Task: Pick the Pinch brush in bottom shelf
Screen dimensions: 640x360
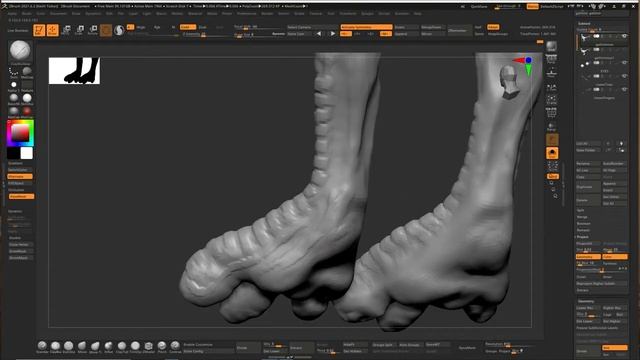Action: point(162,346)
